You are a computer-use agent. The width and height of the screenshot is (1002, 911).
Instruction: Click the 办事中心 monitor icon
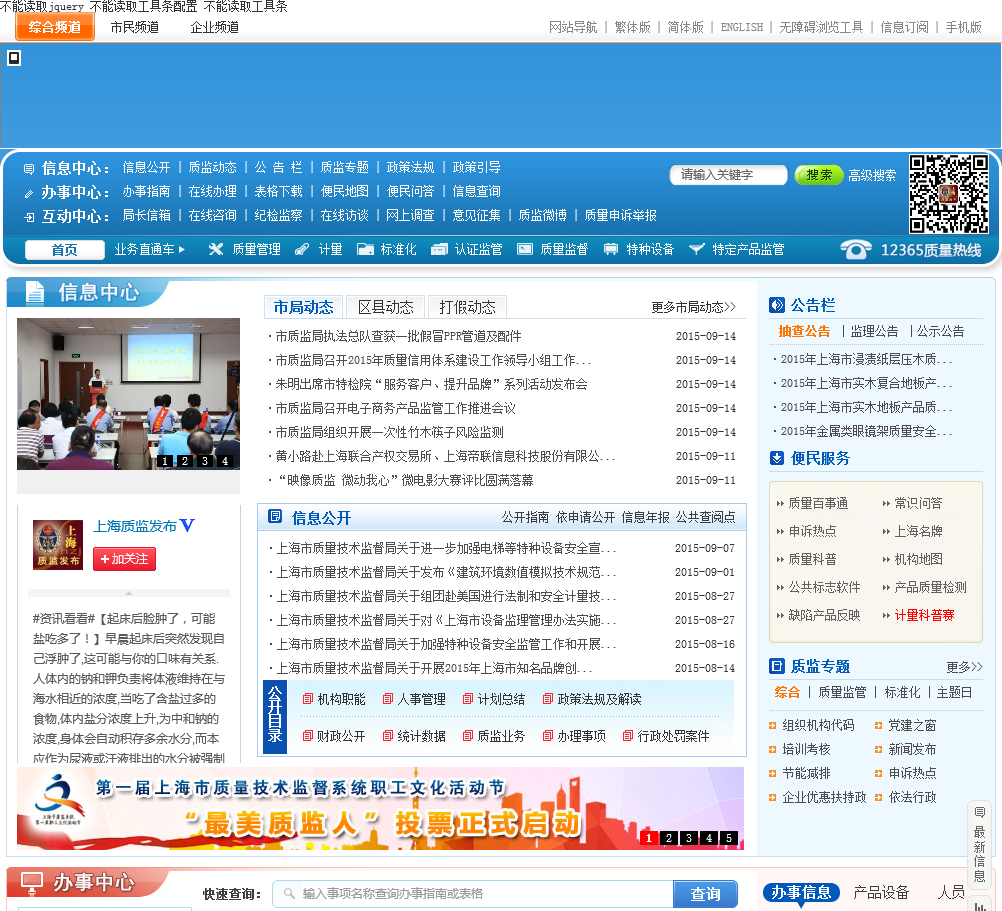coord(32,883)
